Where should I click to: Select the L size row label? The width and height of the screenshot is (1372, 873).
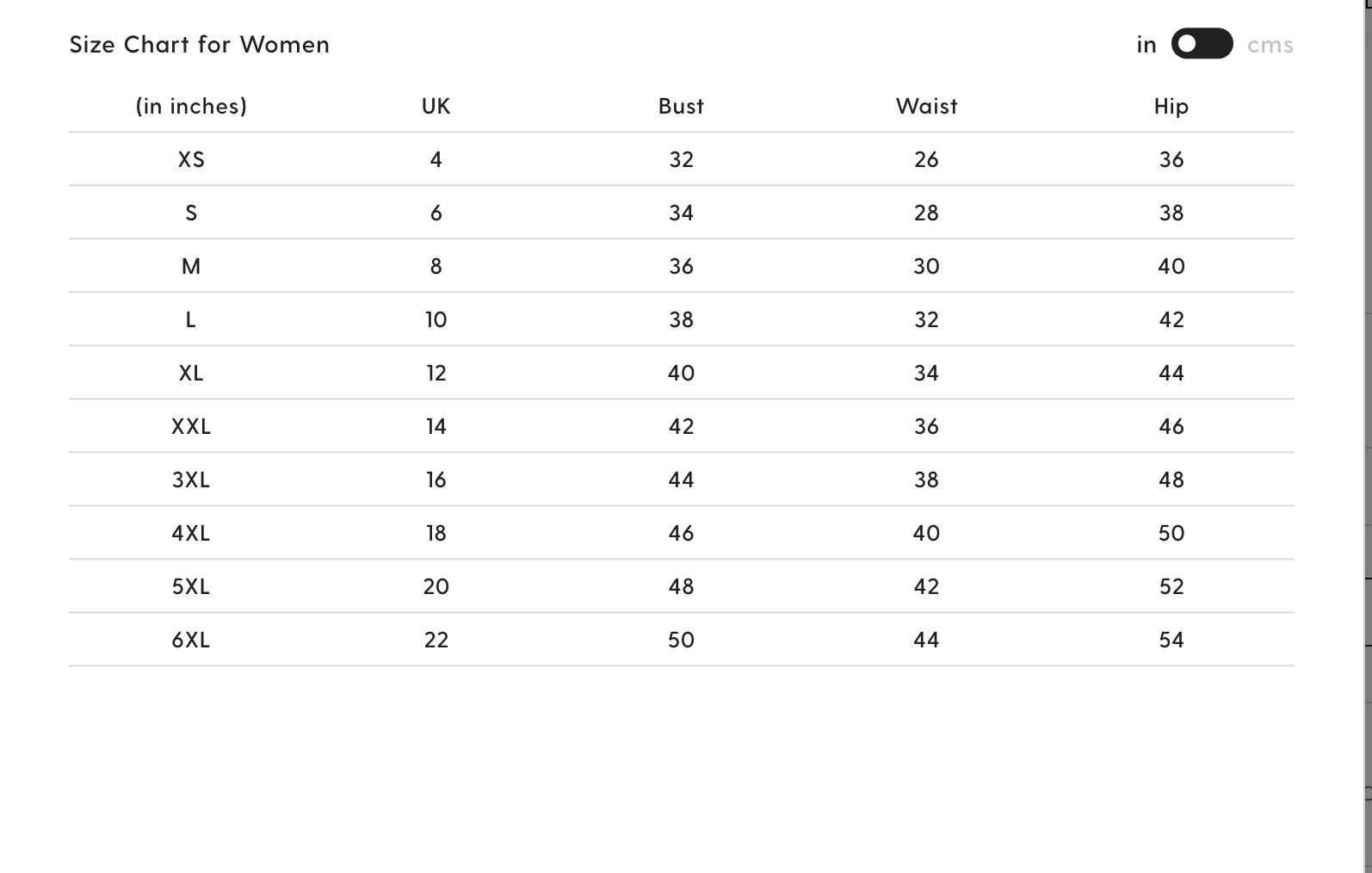tap(191, 319)
